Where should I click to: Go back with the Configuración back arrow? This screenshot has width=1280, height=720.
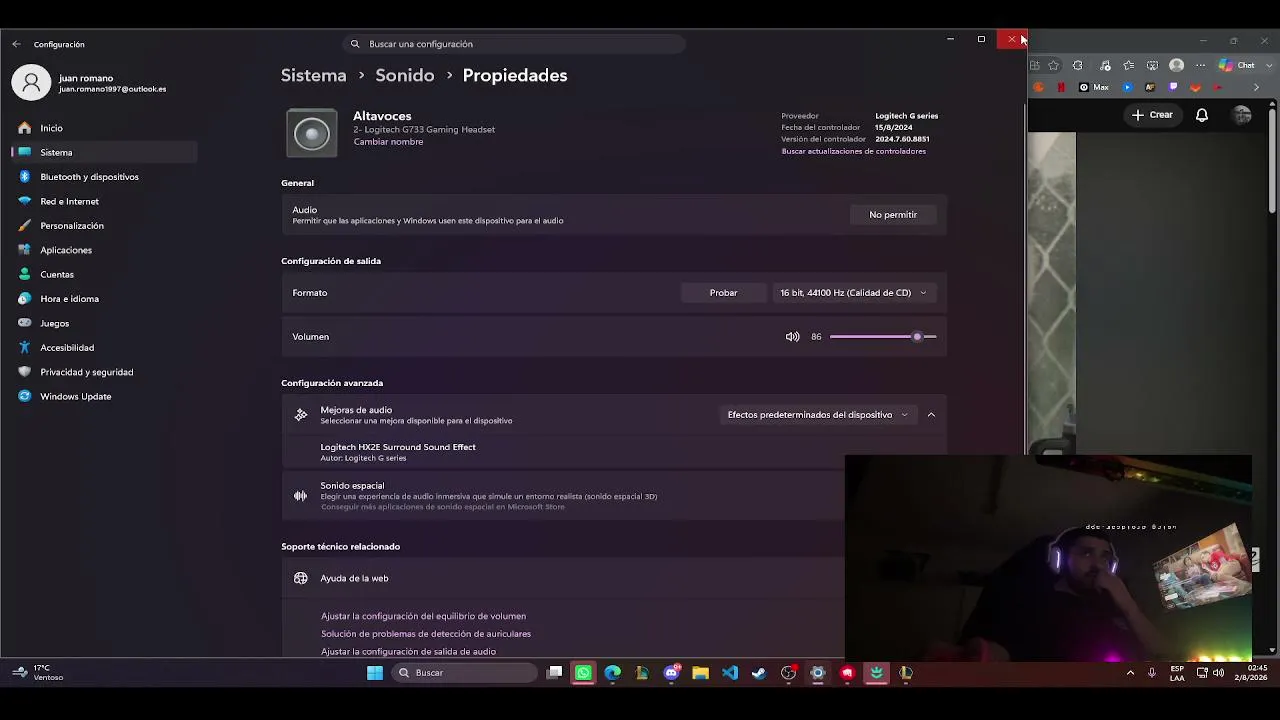coord(16,44)
